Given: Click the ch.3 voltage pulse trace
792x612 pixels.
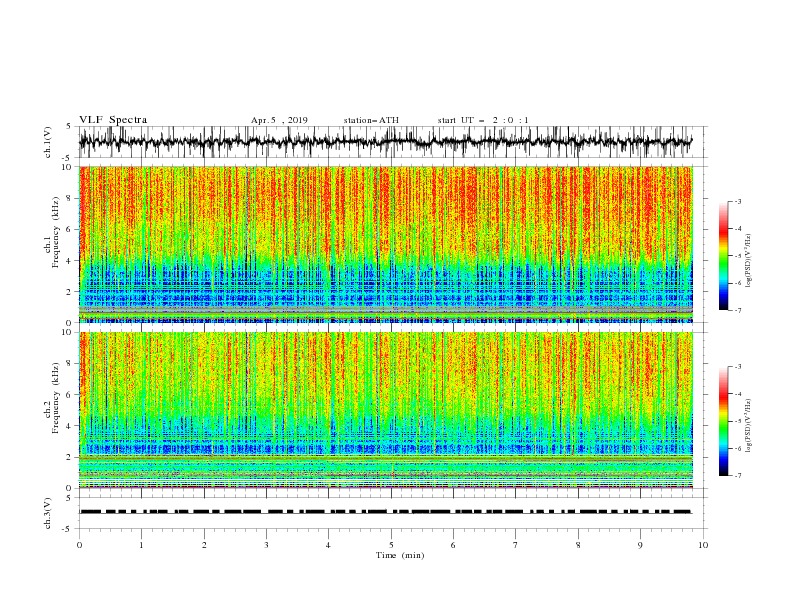Looking at the screenshot, I should [x=385, y=512].
